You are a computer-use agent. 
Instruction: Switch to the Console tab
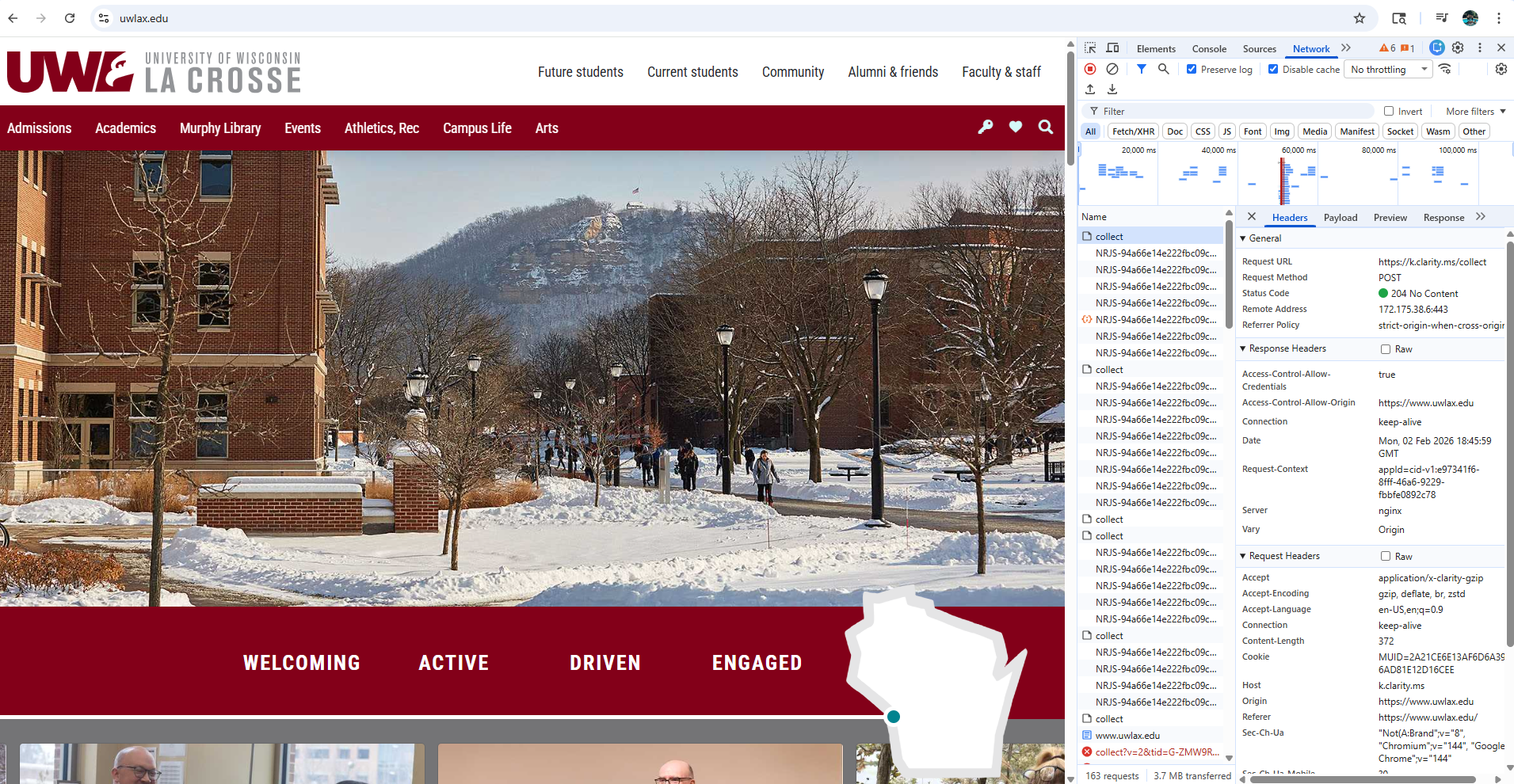click(1208, 48)
